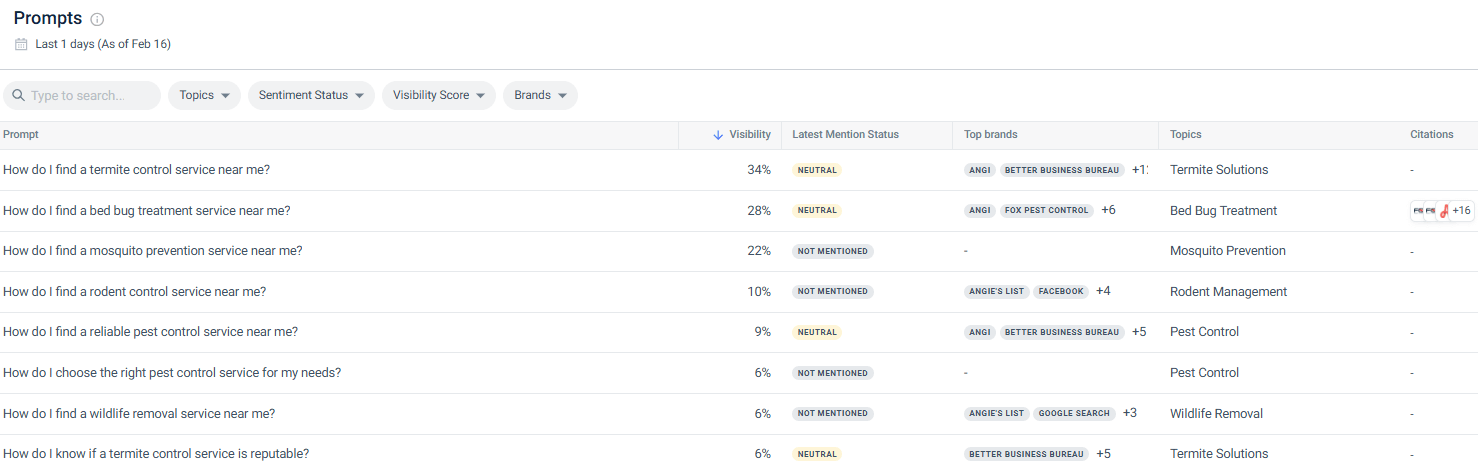Click the +3 more brands indicator

(1130, 414)
